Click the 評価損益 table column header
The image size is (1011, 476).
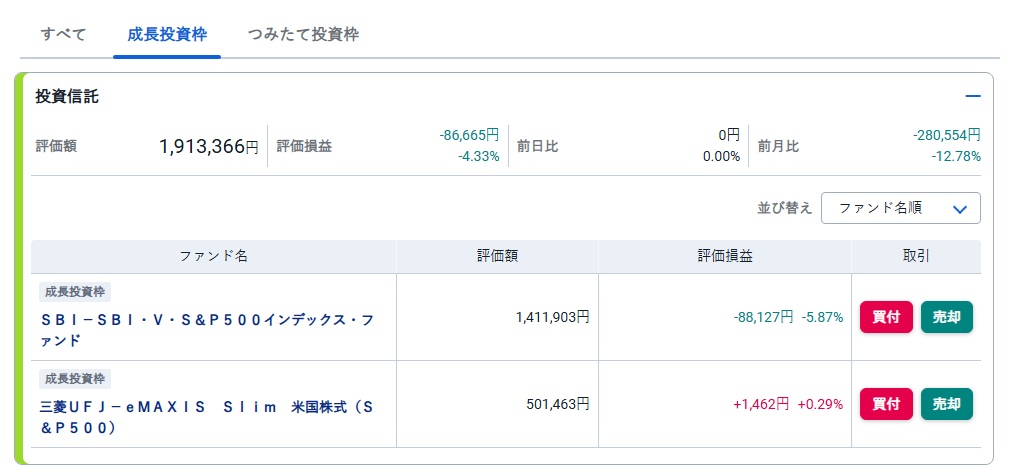[725, 256]
